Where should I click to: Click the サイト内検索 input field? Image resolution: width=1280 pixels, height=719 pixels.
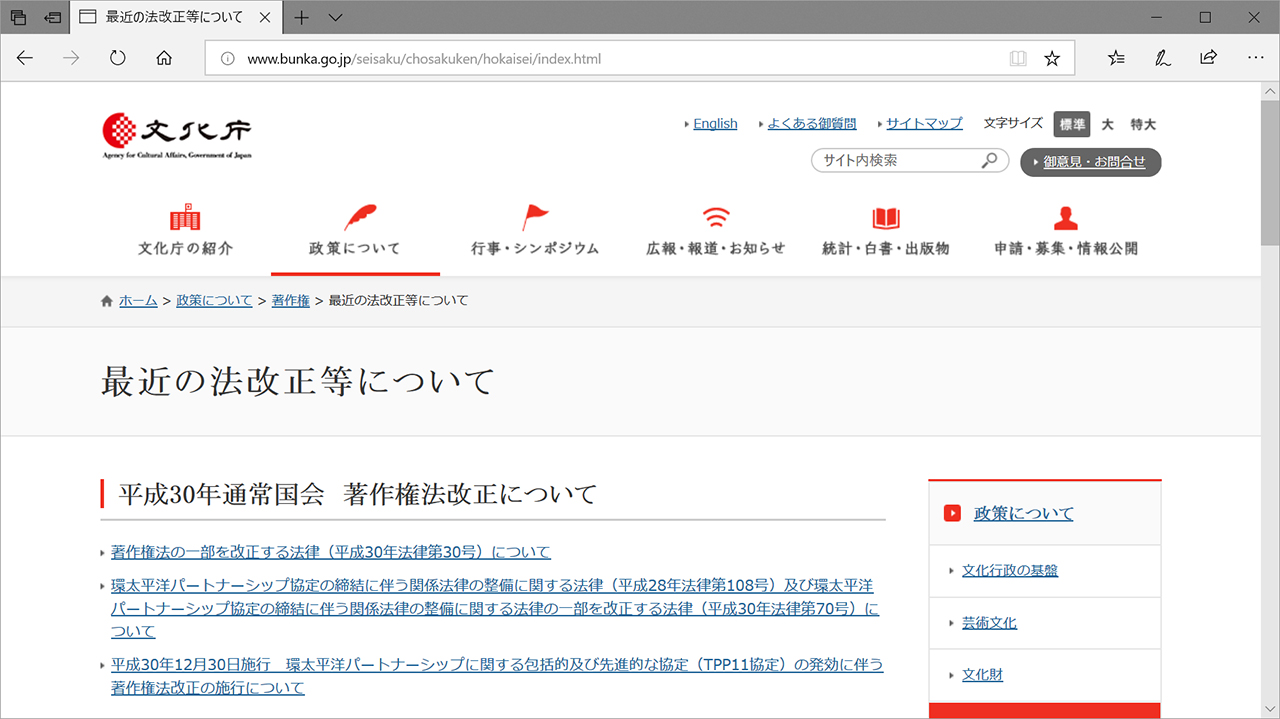[895, 160]
